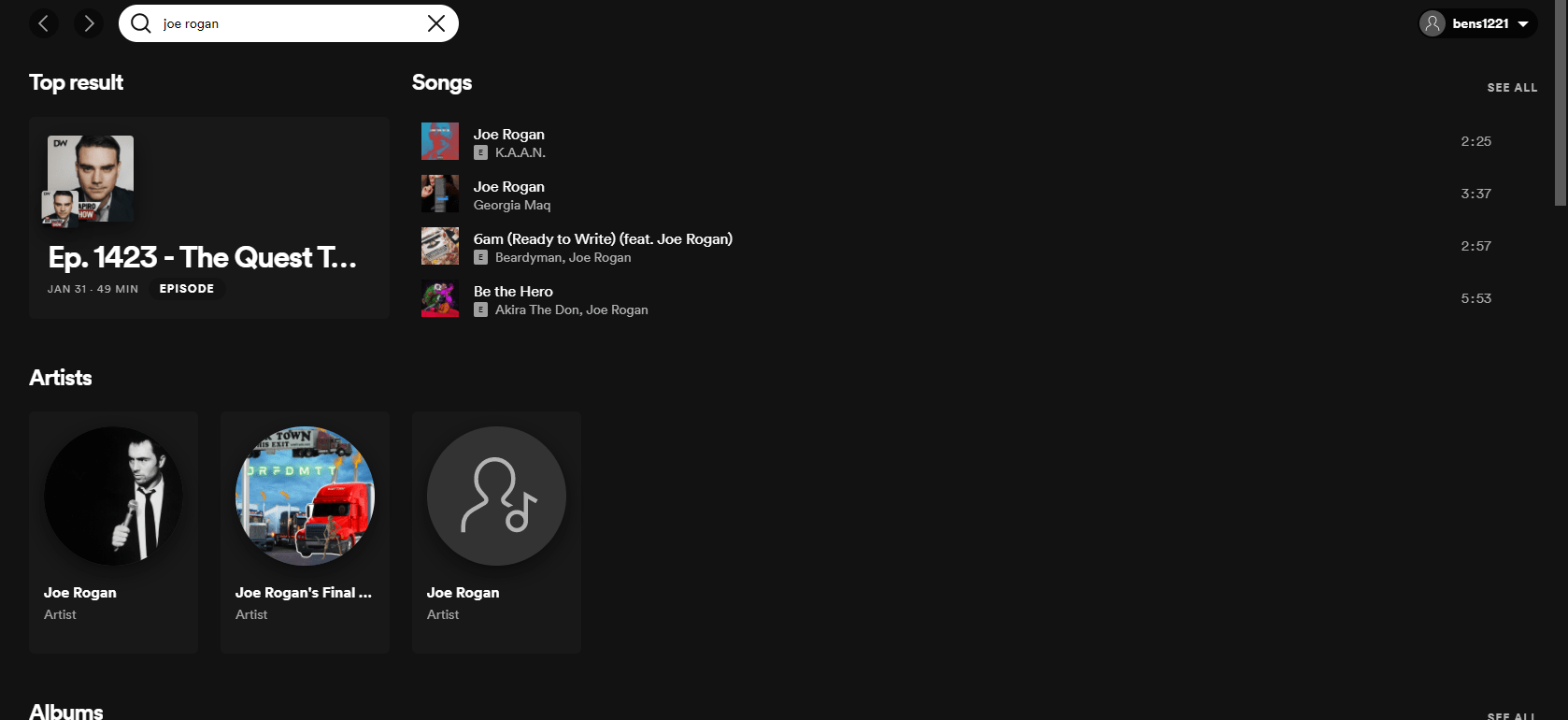Click into the 'joe rogan' search field
The width and height of the screenshot is (1568, 720).
pos(289,23)
